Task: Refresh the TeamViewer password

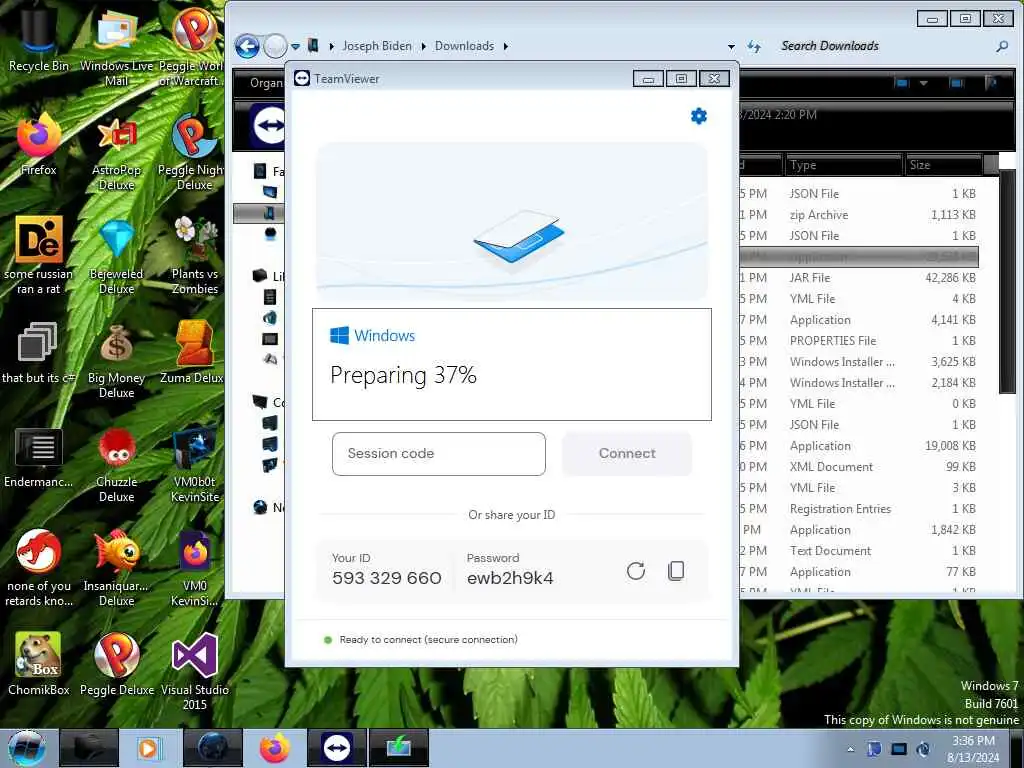Action: (x=635, y=571)
